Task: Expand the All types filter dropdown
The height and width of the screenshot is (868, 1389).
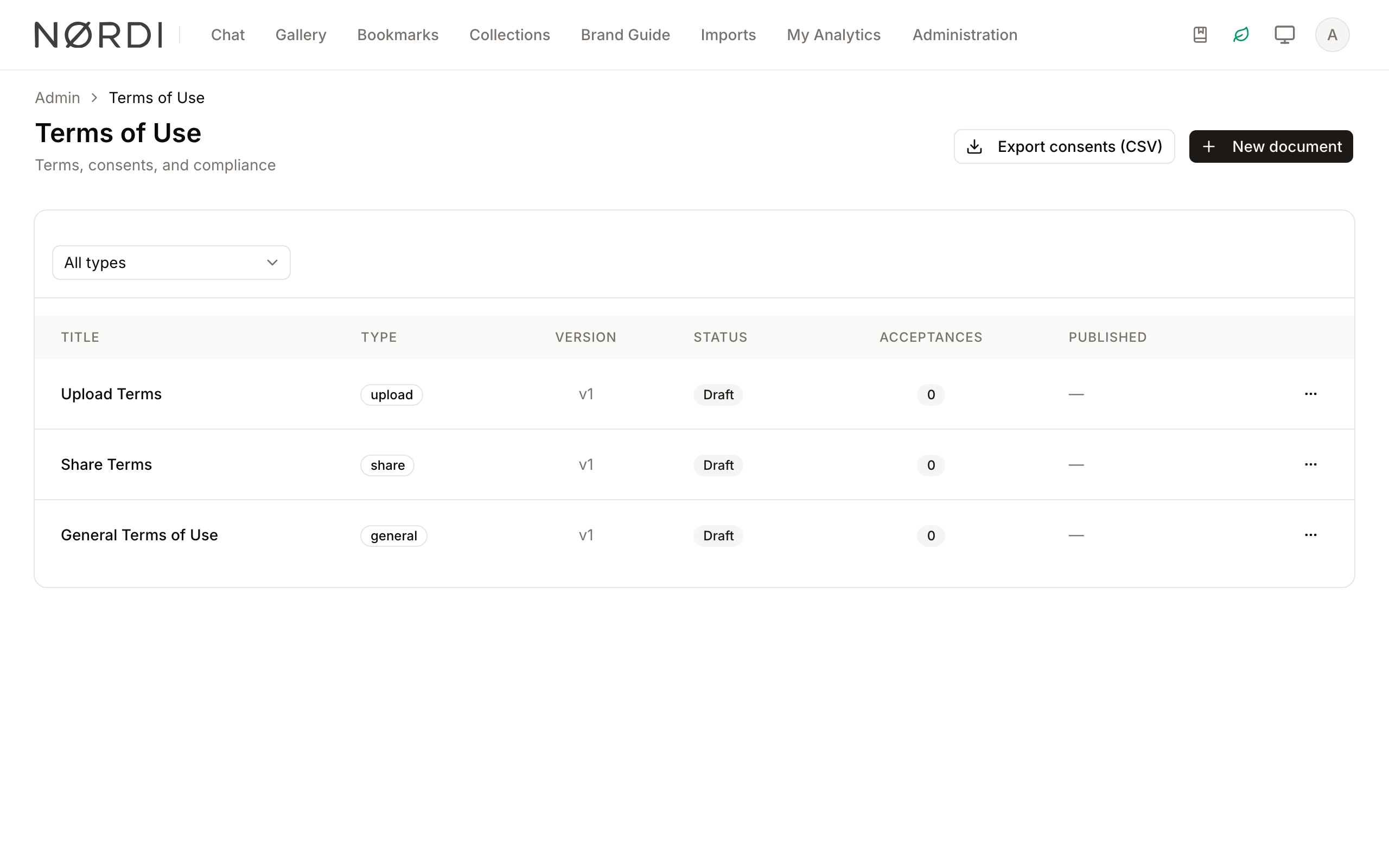Action: 171,263
